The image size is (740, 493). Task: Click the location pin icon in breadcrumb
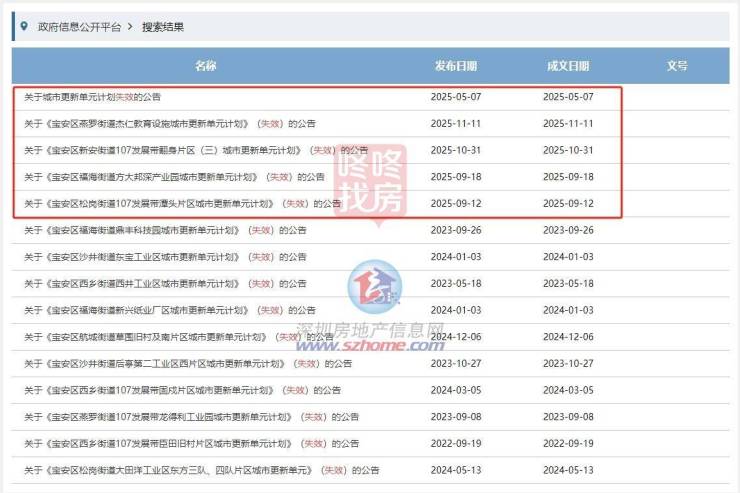pyautogui.click(x=24, y=26)
